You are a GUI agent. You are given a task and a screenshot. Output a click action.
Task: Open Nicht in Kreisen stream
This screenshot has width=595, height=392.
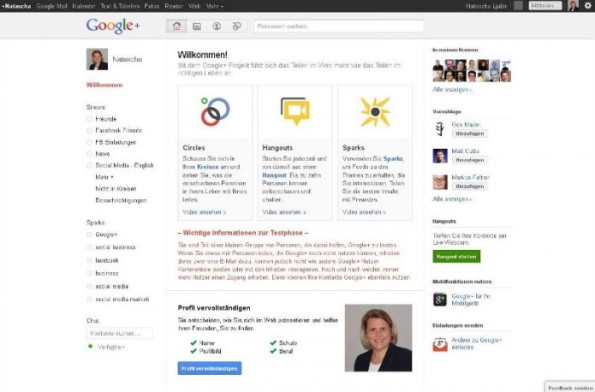click(x=116, y=189)
